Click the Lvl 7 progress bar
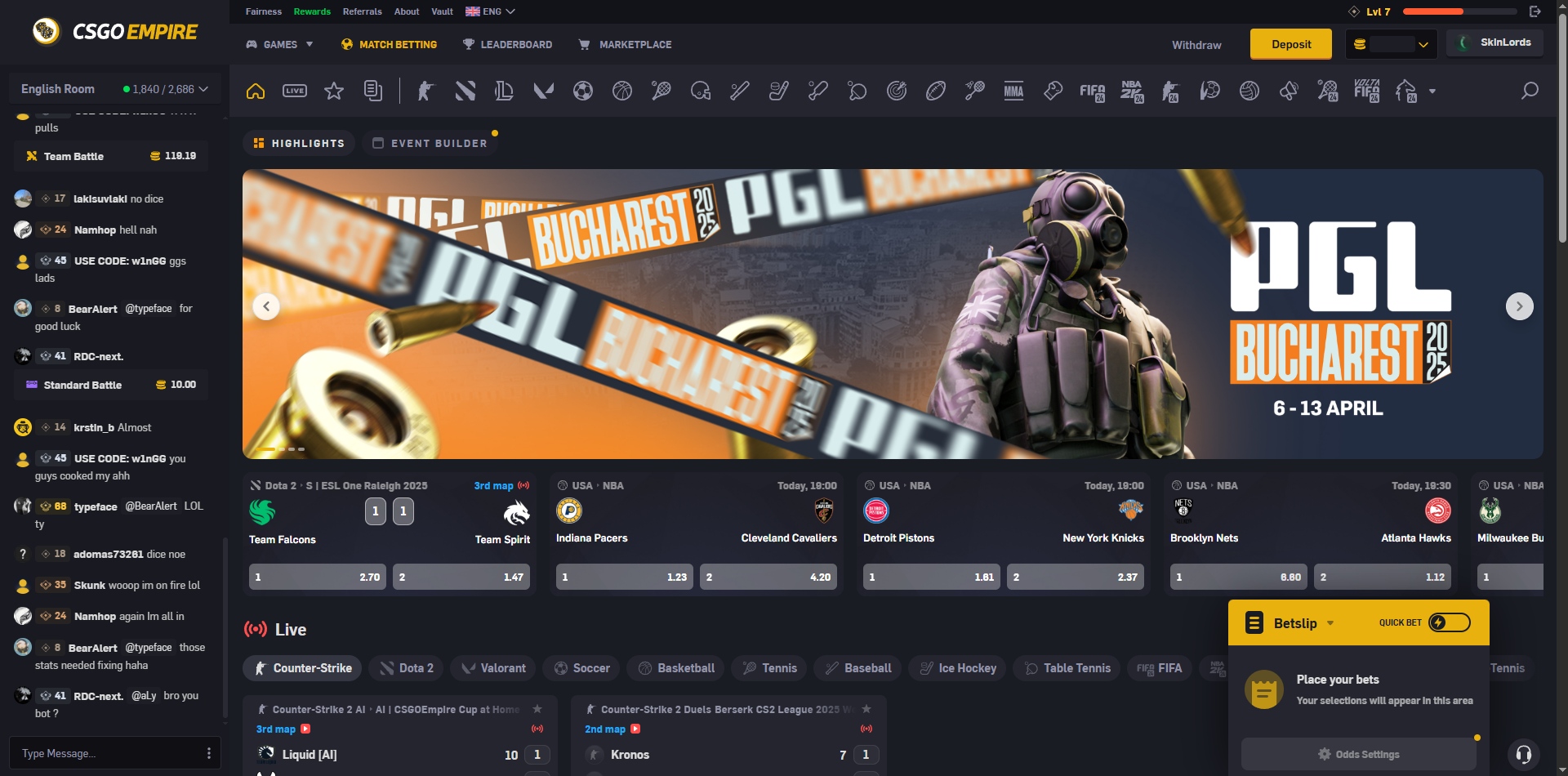 click(1459, 11)
